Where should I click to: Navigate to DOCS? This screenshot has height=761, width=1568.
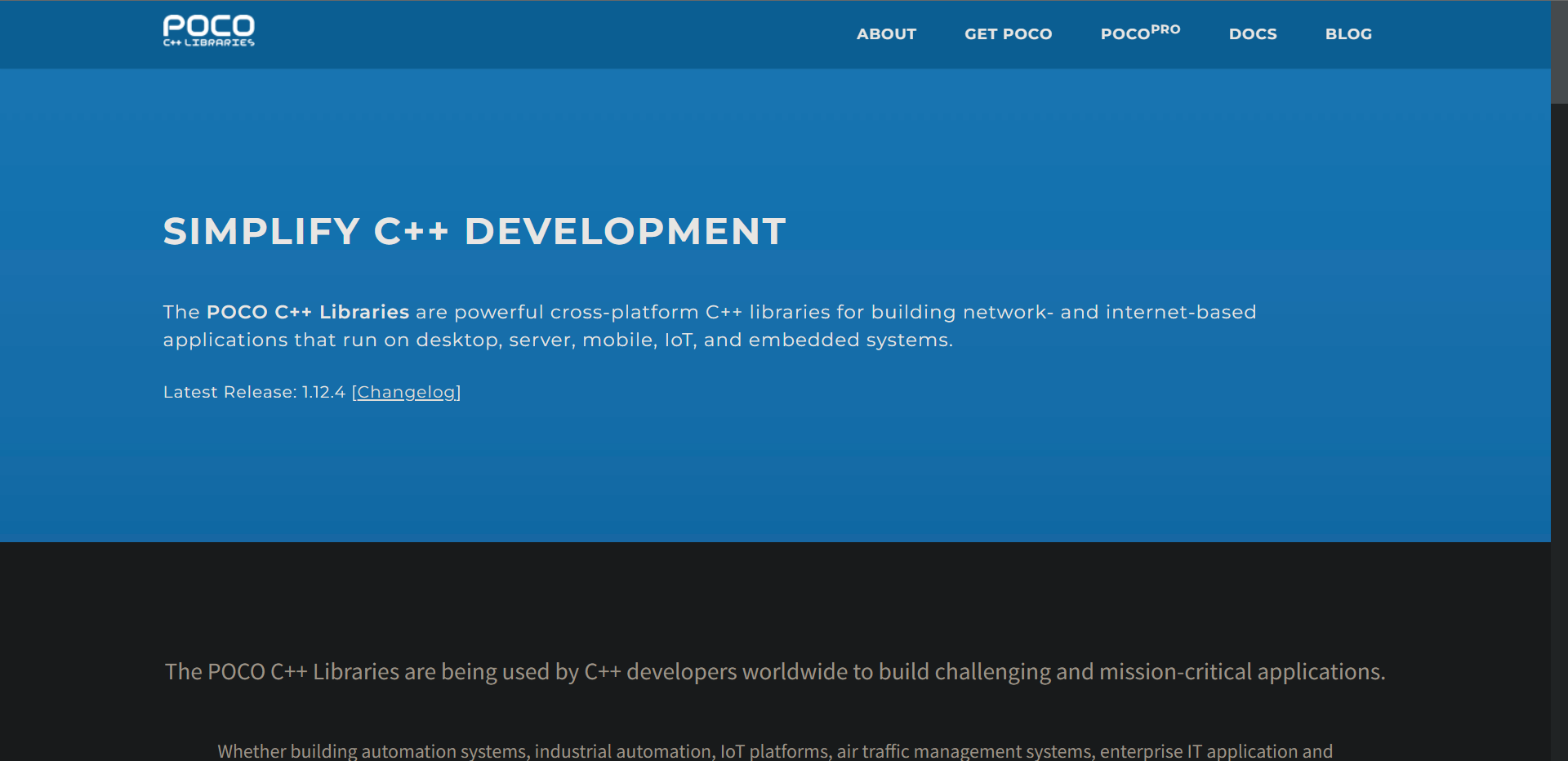point(1253,34)
